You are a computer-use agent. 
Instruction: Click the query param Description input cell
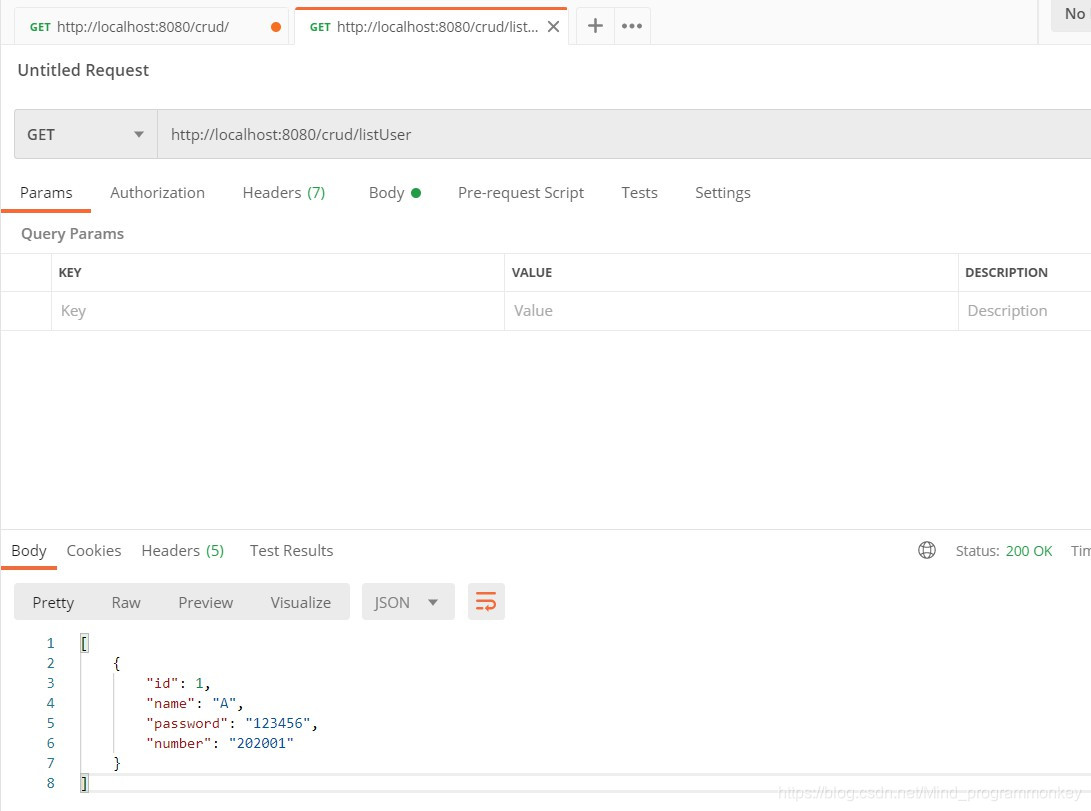[x=1024, y=311]
